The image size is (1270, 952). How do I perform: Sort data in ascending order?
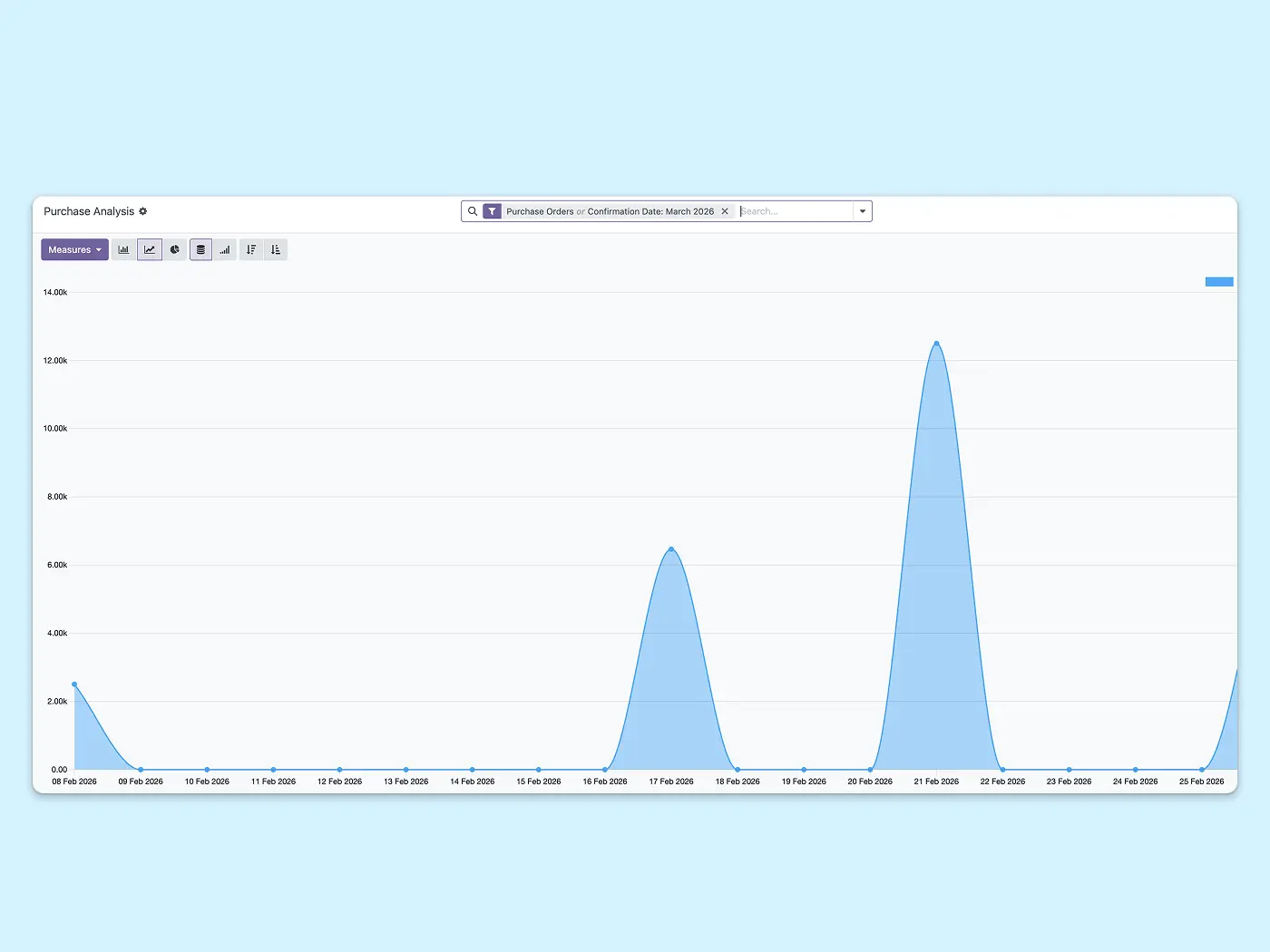point(276,249)
